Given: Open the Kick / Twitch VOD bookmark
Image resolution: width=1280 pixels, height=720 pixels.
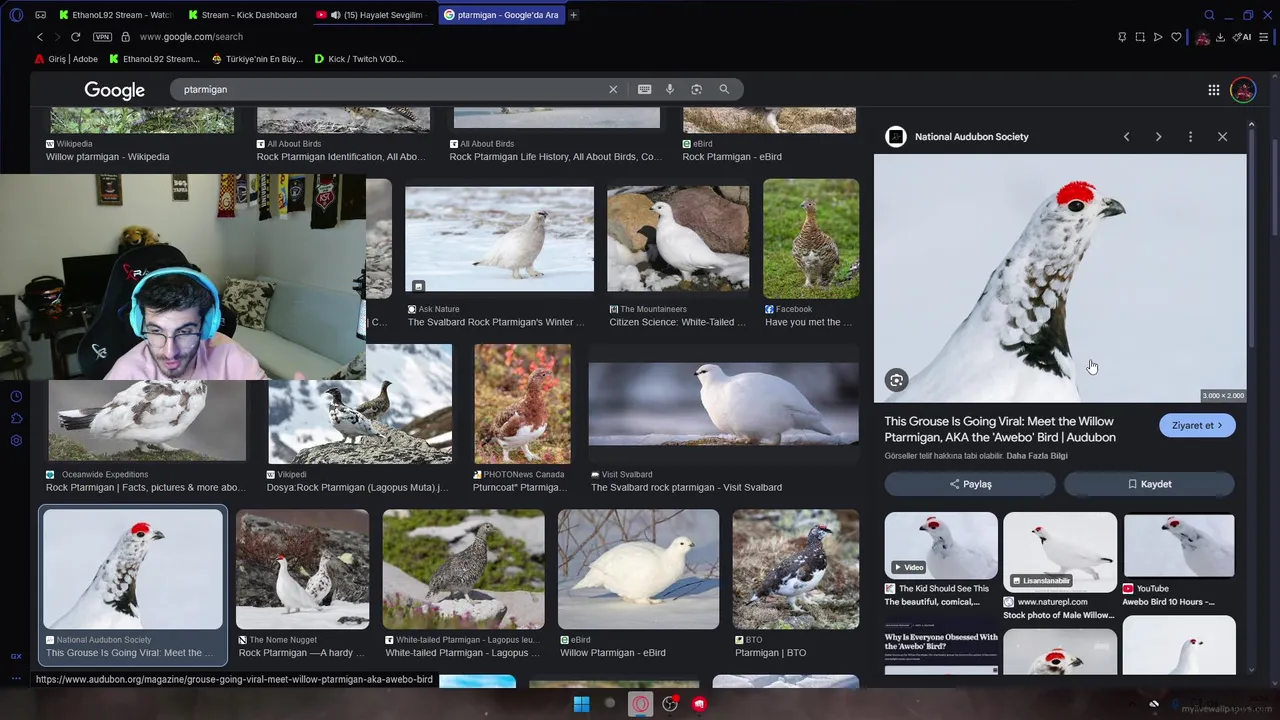Looking at the screenshot, I should 359,59.
